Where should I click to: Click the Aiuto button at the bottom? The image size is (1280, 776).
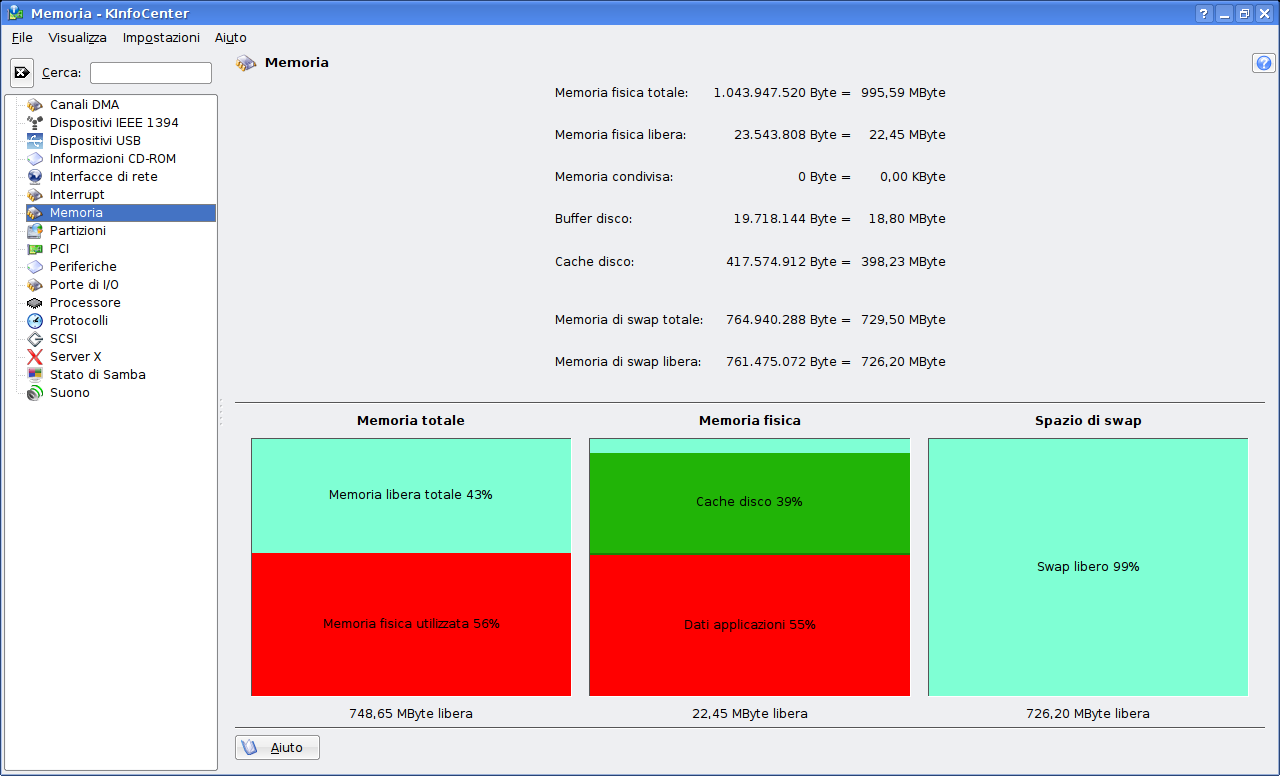(277, 748)
